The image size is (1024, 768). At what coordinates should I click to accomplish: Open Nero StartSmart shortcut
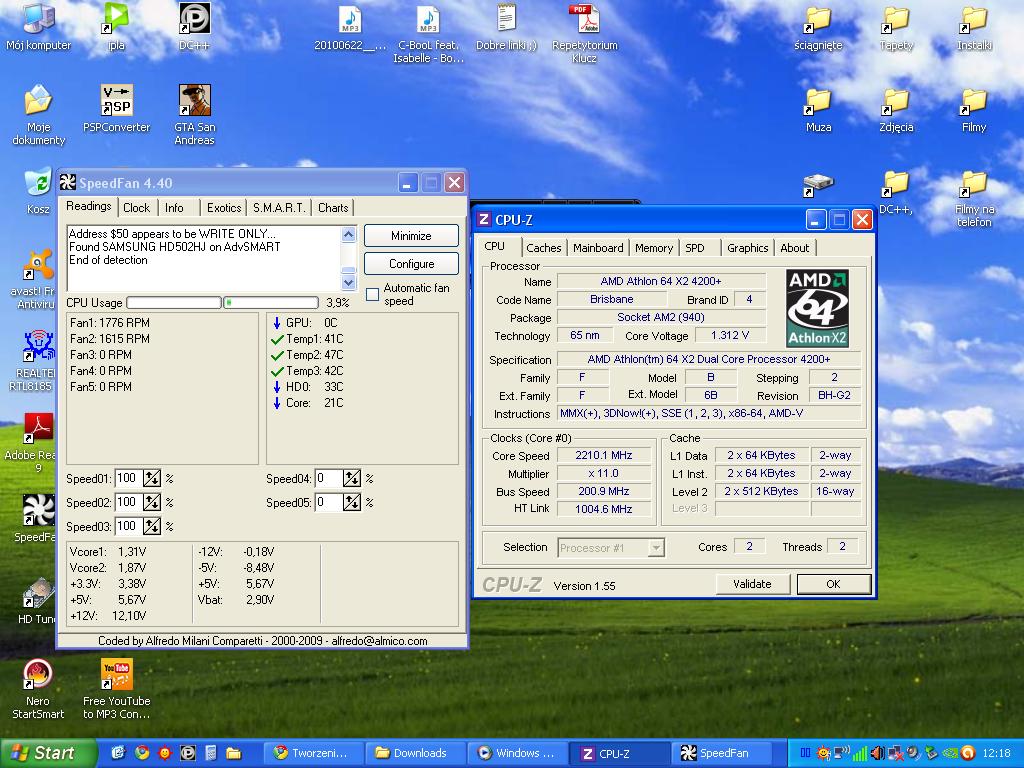coord(38,675)
